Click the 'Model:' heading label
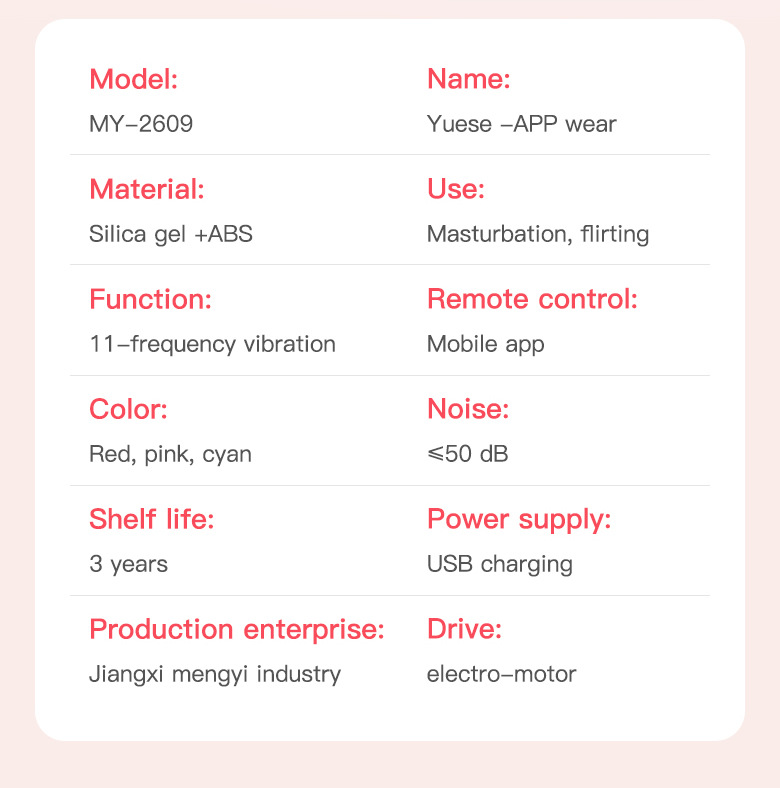This screenshot has height=788, width=780. [133, 79]
